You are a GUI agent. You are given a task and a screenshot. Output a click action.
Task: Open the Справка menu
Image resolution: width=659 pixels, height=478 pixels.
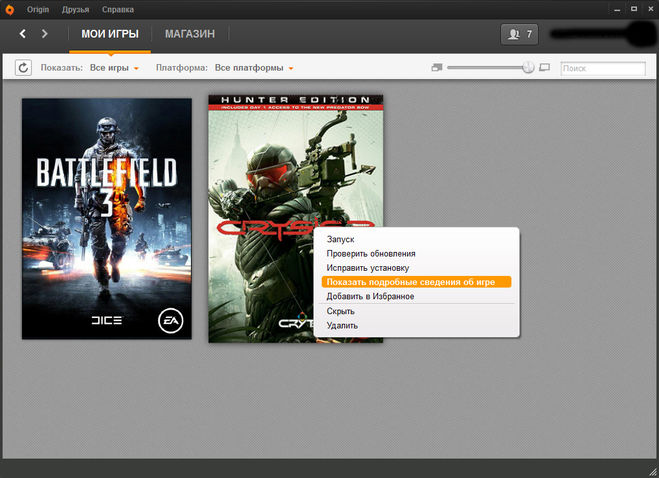[x=118, y=9]
